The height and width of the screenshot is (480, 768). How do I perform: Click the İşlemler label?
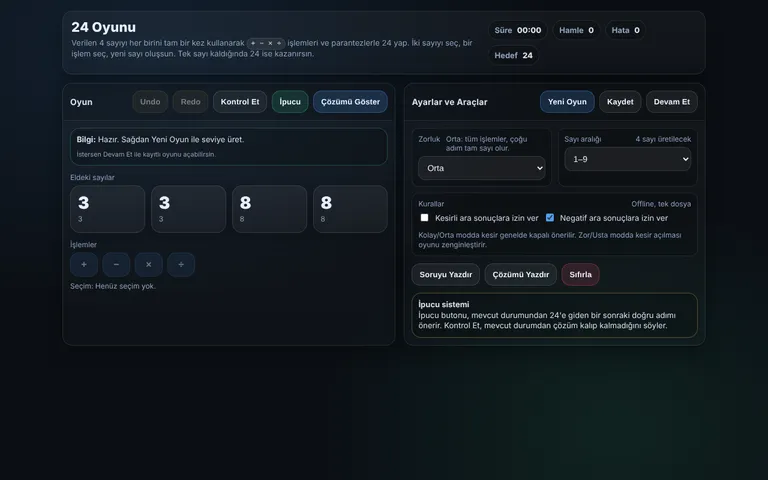[83, 244]
